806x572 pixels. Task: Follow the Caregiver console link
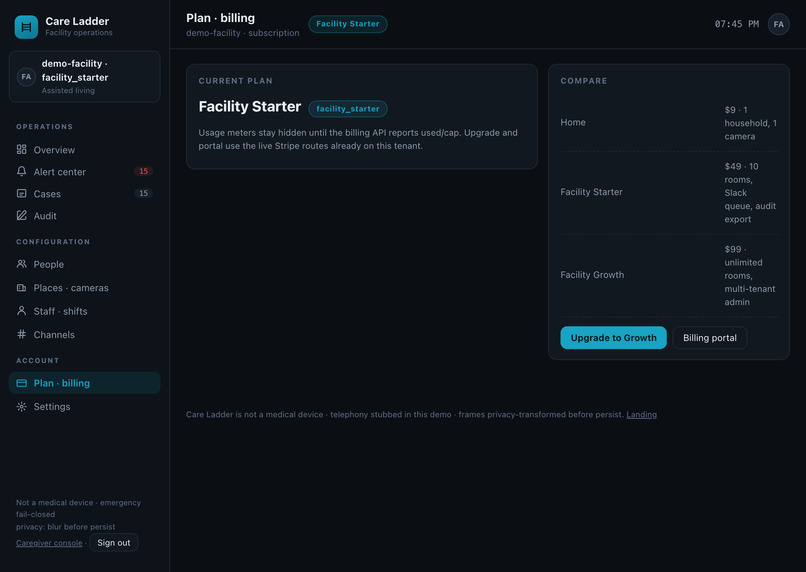tap(49, 543)
